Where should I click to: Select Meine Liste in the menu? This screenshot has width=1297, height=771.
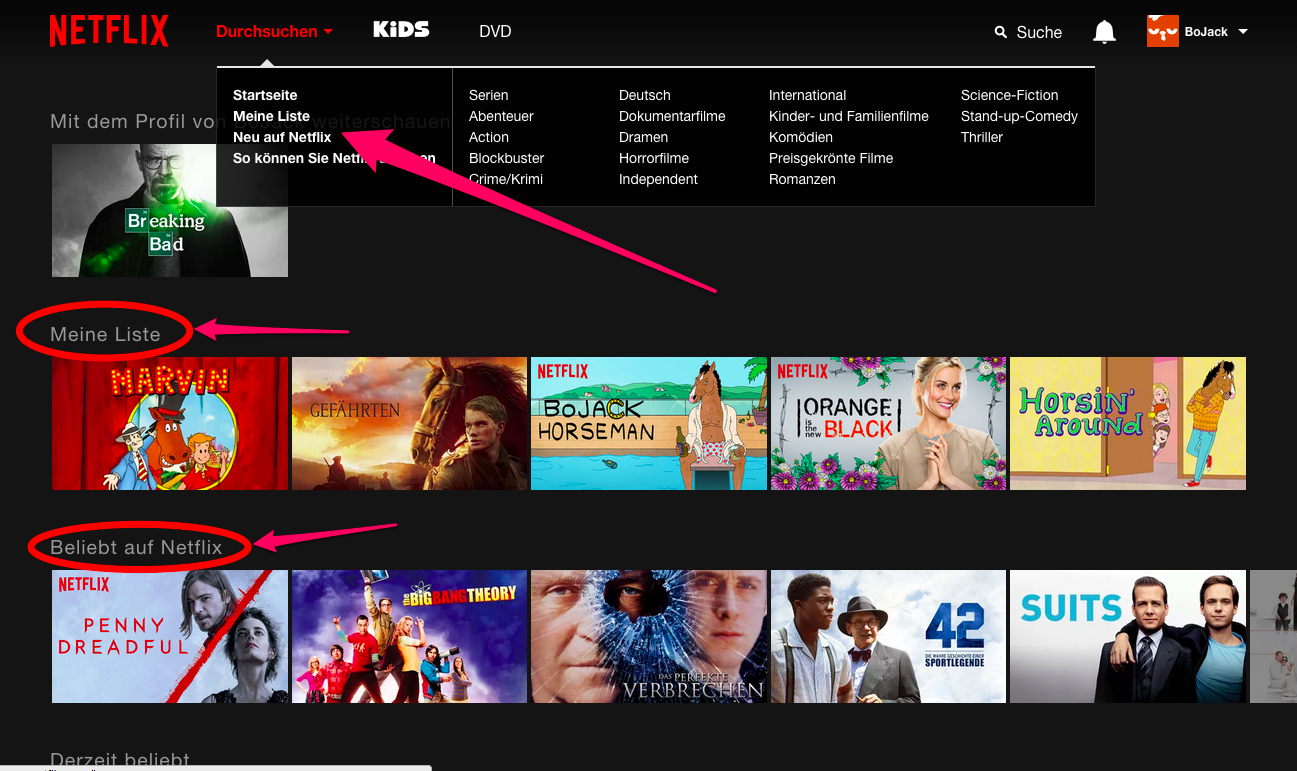[271, 116]
